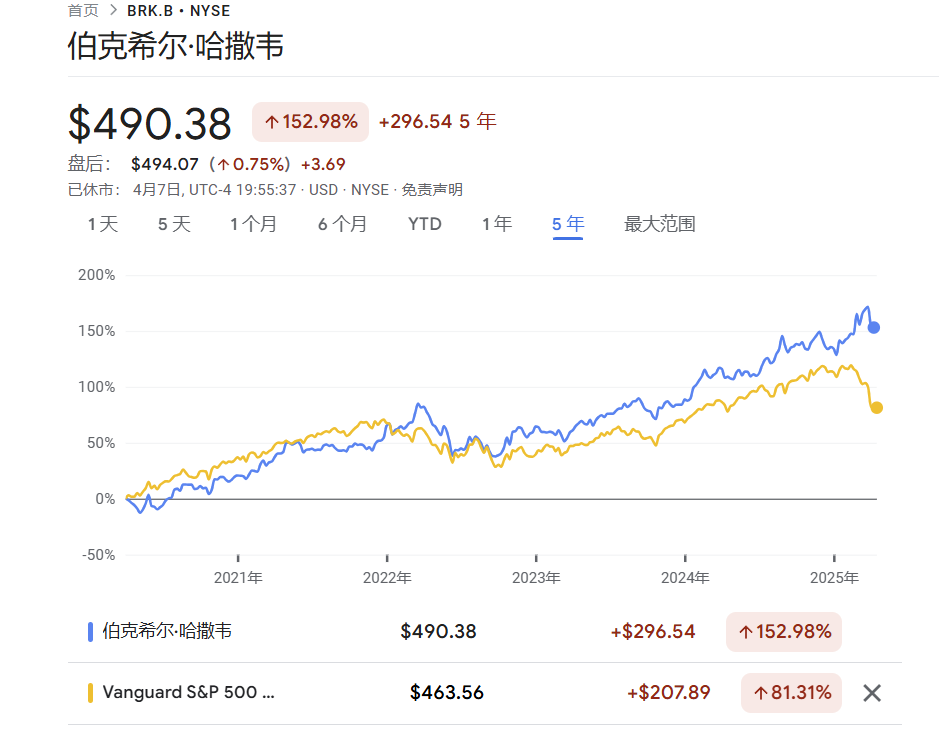This screenshot has height=740, width=939.
Task: Open the 首页 breadcrumb link
Action: pos(83,11)
